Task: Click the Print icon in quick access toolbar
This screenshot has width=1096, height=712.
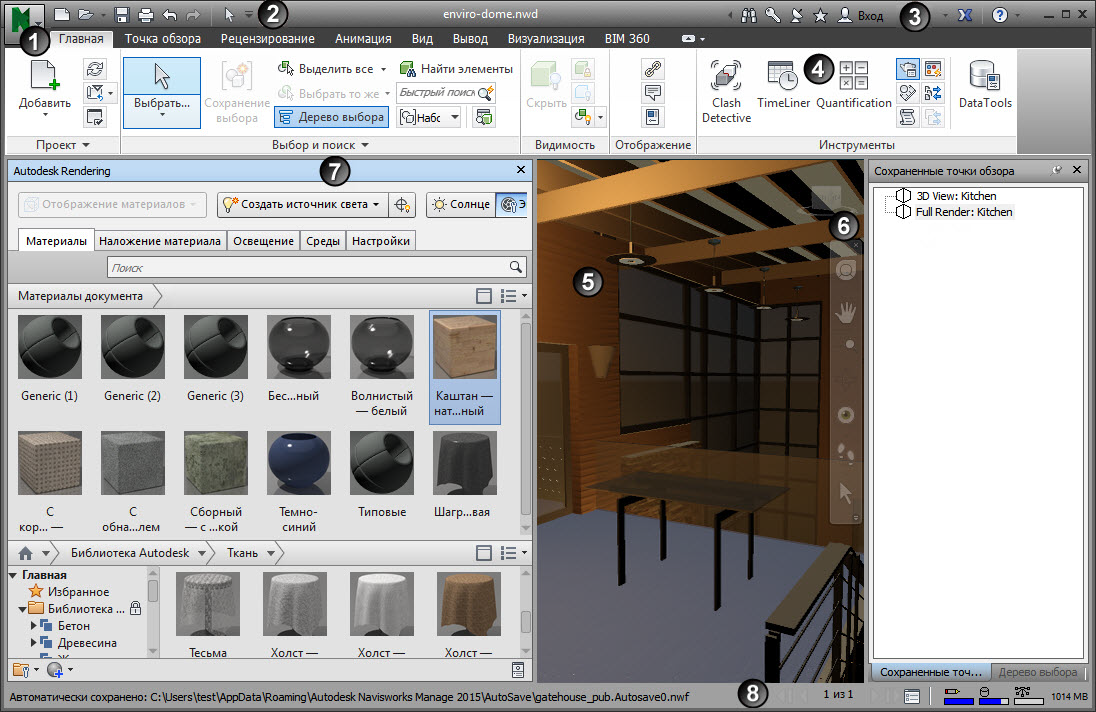Action: click(x=146, y=15)
